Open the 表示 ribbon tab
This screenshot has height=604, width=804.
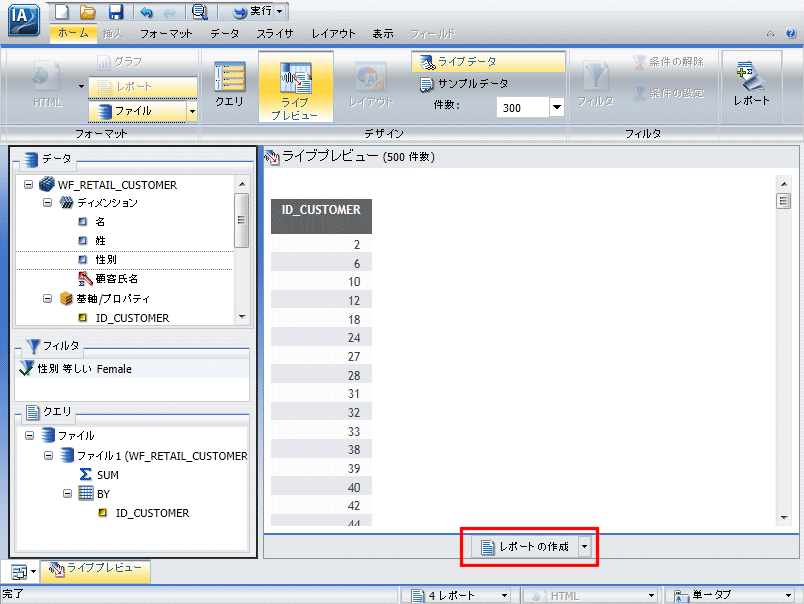[x=383, y=34]
